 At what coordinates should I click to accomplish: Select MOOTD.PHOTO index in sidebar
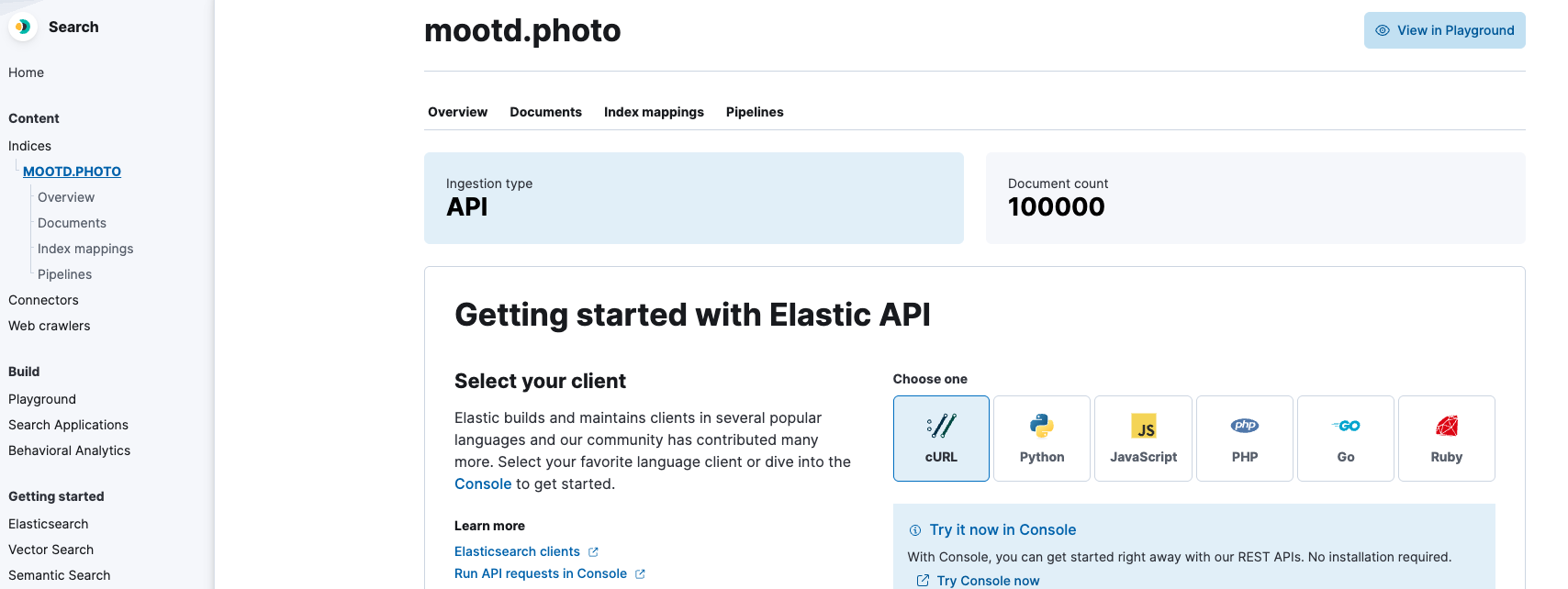72,172
